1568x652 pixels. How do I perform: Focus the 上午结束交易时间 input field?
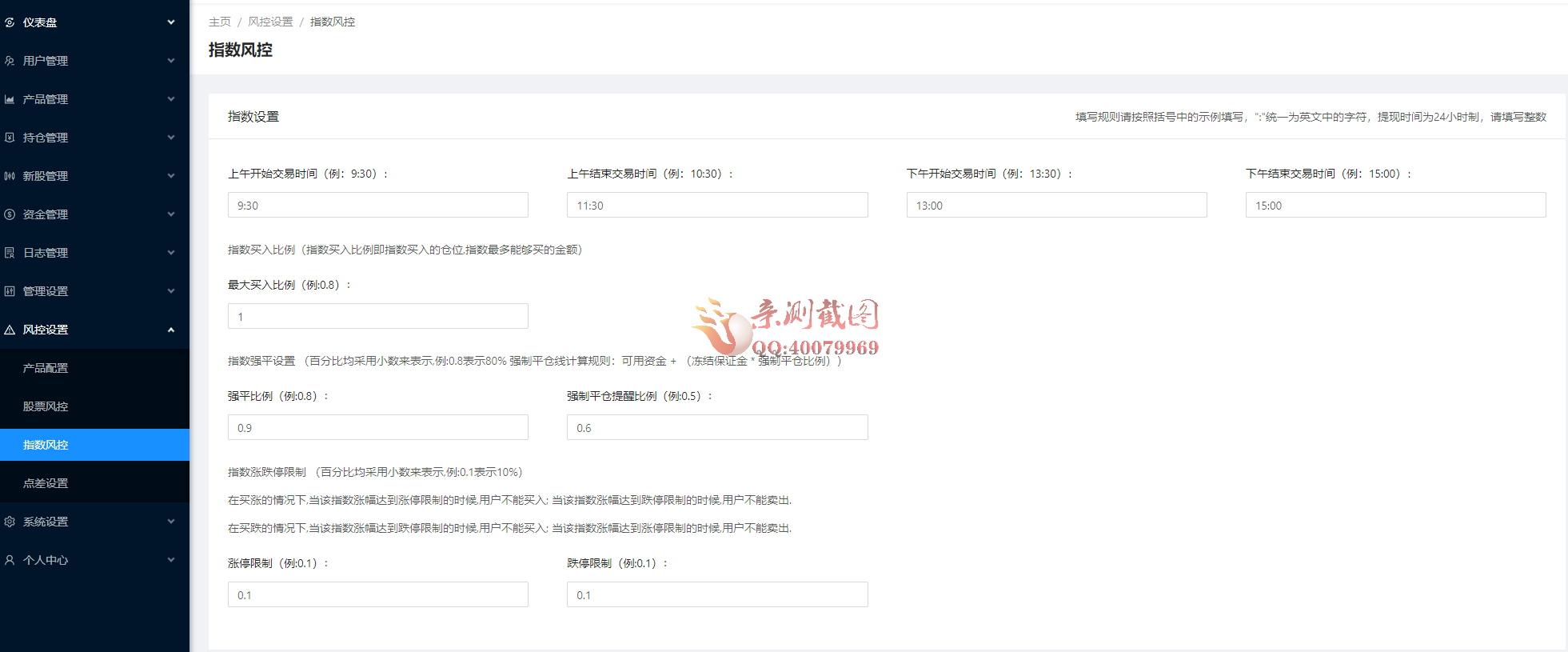(717, 205)
